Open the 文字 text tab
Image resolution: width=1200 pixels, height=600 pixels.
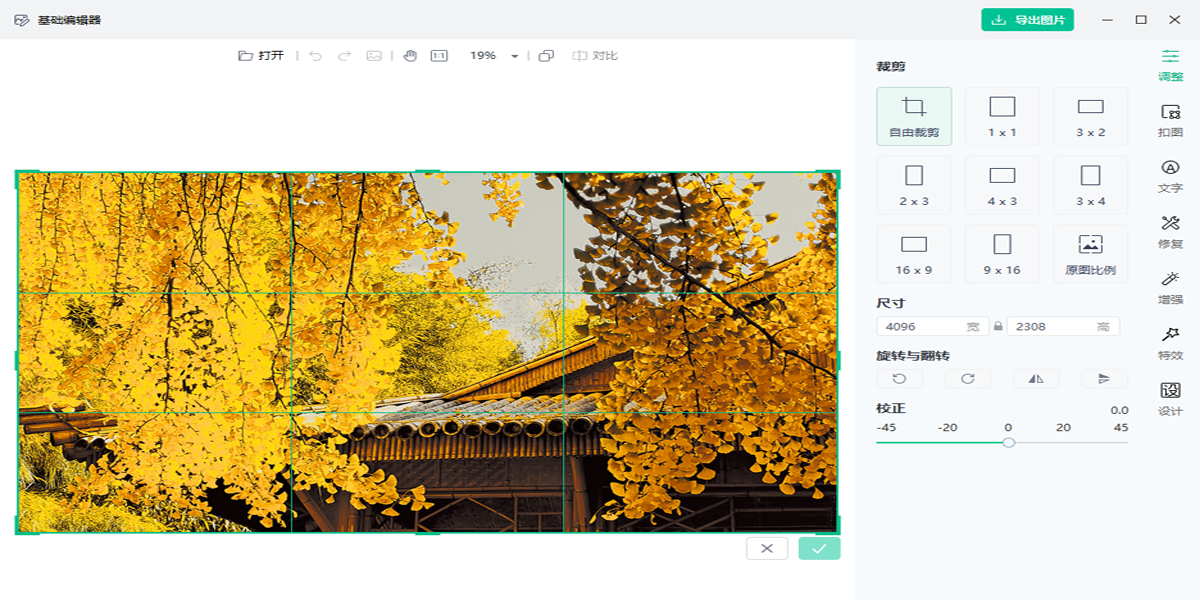pos(1170,176)
